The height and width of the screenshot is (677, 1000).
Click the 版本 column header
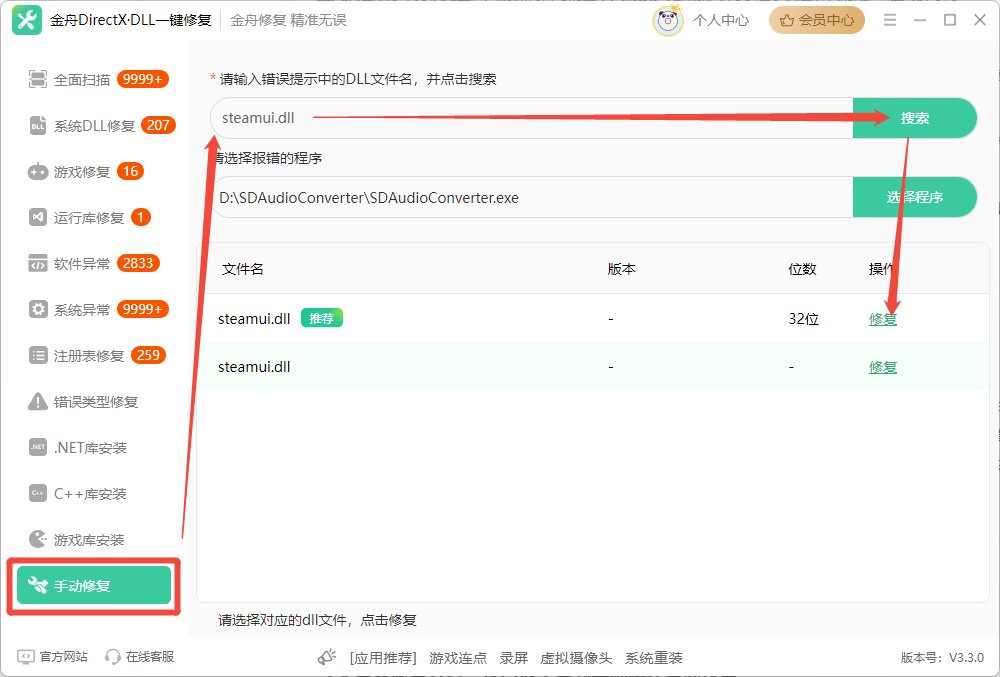coord(621,269)
